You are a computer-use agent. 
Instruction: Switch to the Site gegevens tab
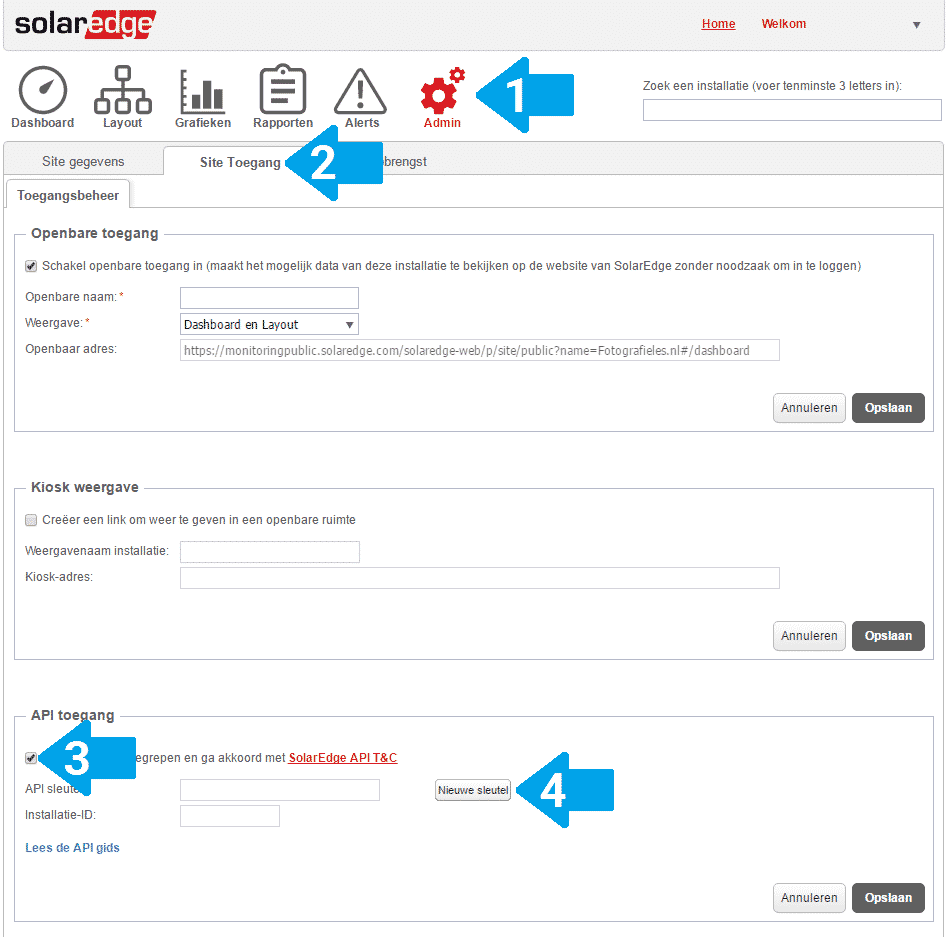83,162
